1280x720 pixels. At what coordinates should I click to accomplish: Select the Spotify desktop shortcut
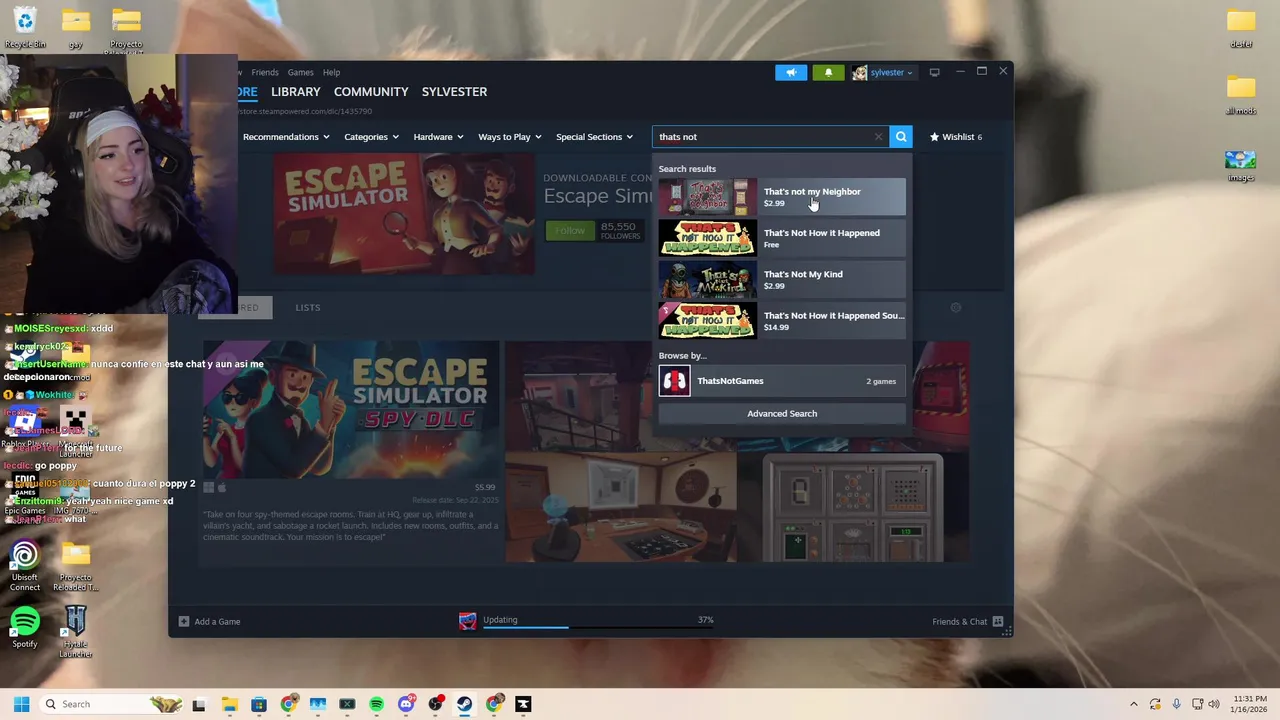click(25, 627)
